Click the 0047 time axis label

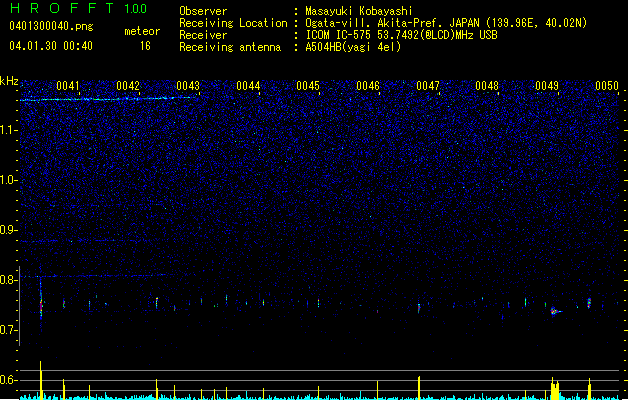[x=428, y=86]
